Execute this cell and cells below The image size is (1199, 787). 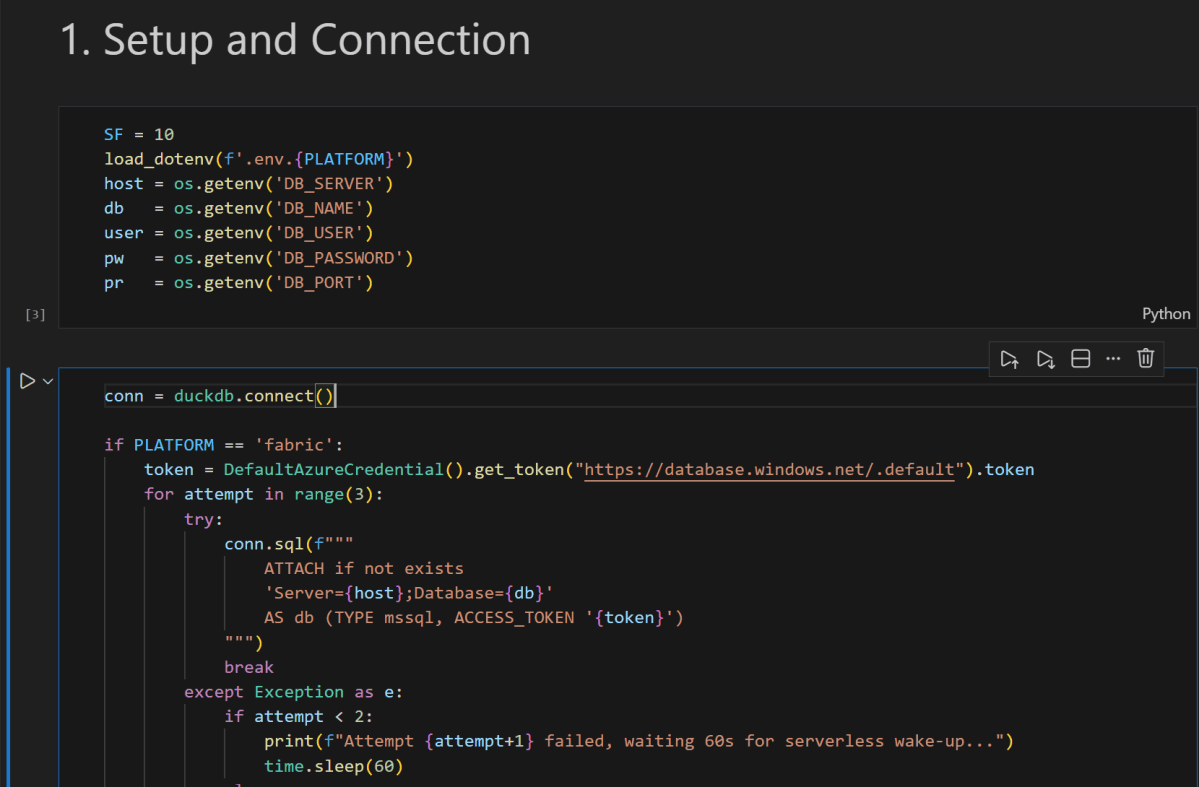(1045, 358)
